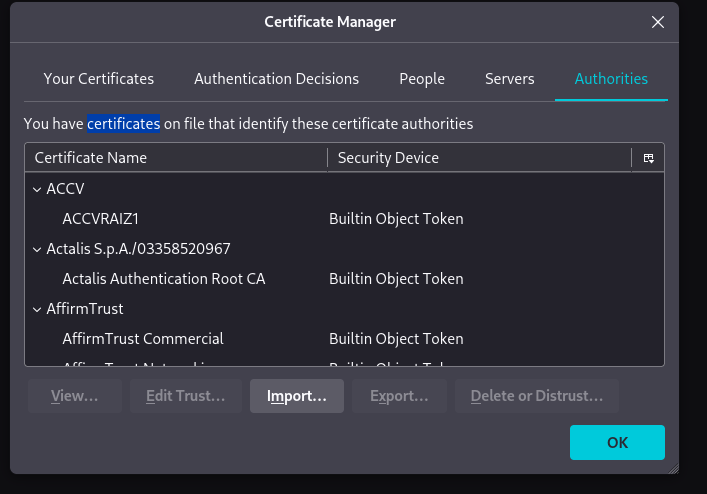
Task: Select the Actalis S.p.A./03358520967 group row
Action: pos(344,249)
